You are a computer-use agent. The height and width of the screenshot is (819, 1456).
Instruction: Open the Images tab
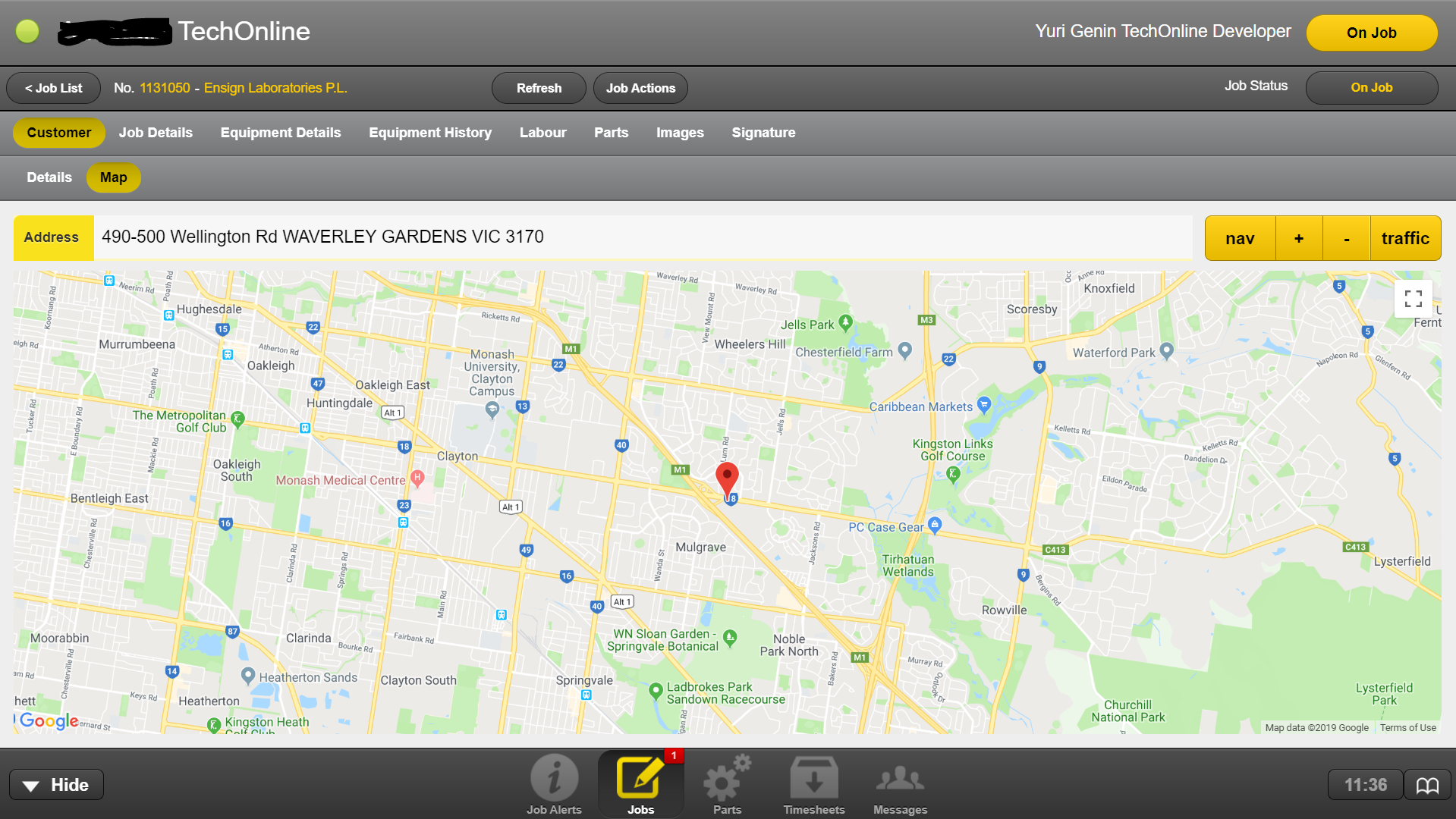pos(680,133)
